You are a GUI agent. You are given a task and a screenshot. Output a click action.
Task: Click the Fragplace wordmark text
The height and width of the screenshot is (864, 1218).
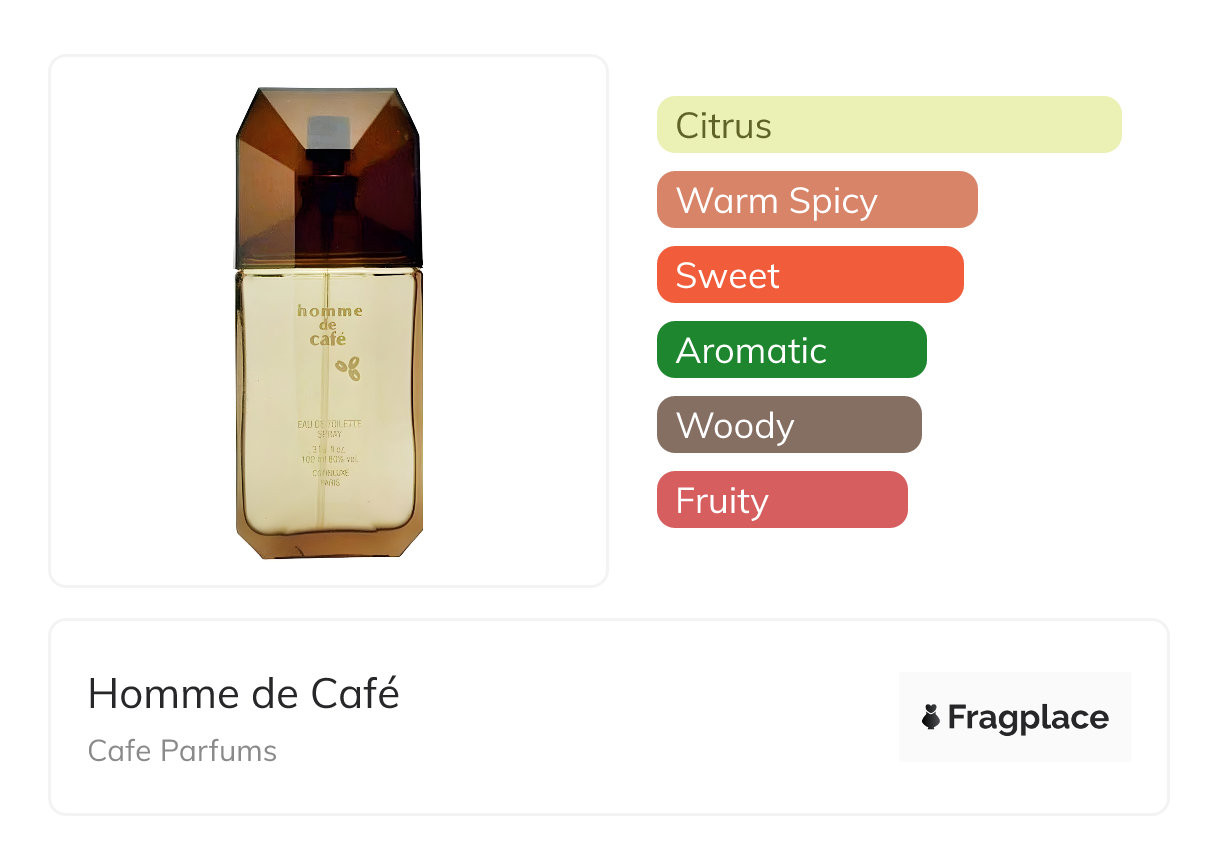1027,718
